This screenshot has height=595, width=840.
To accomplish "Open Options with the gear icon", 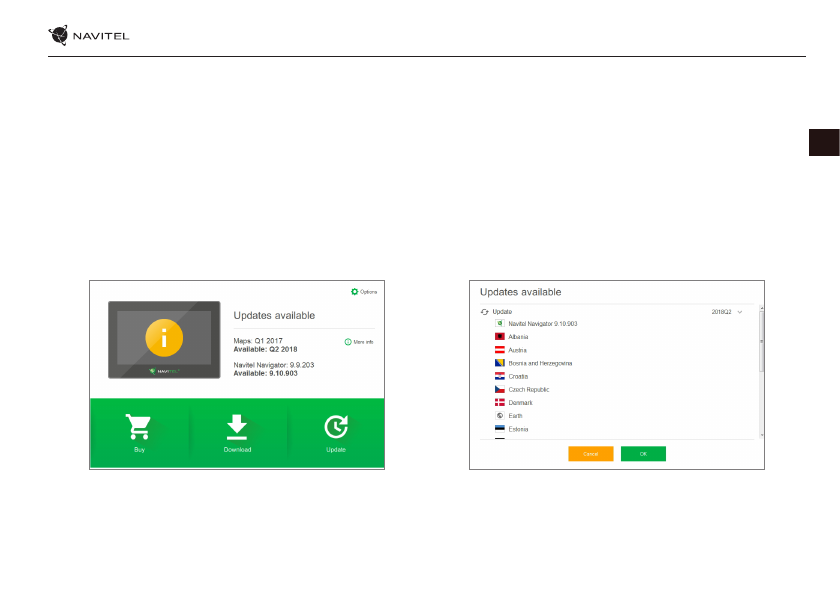I will click(x=364, y=292).
